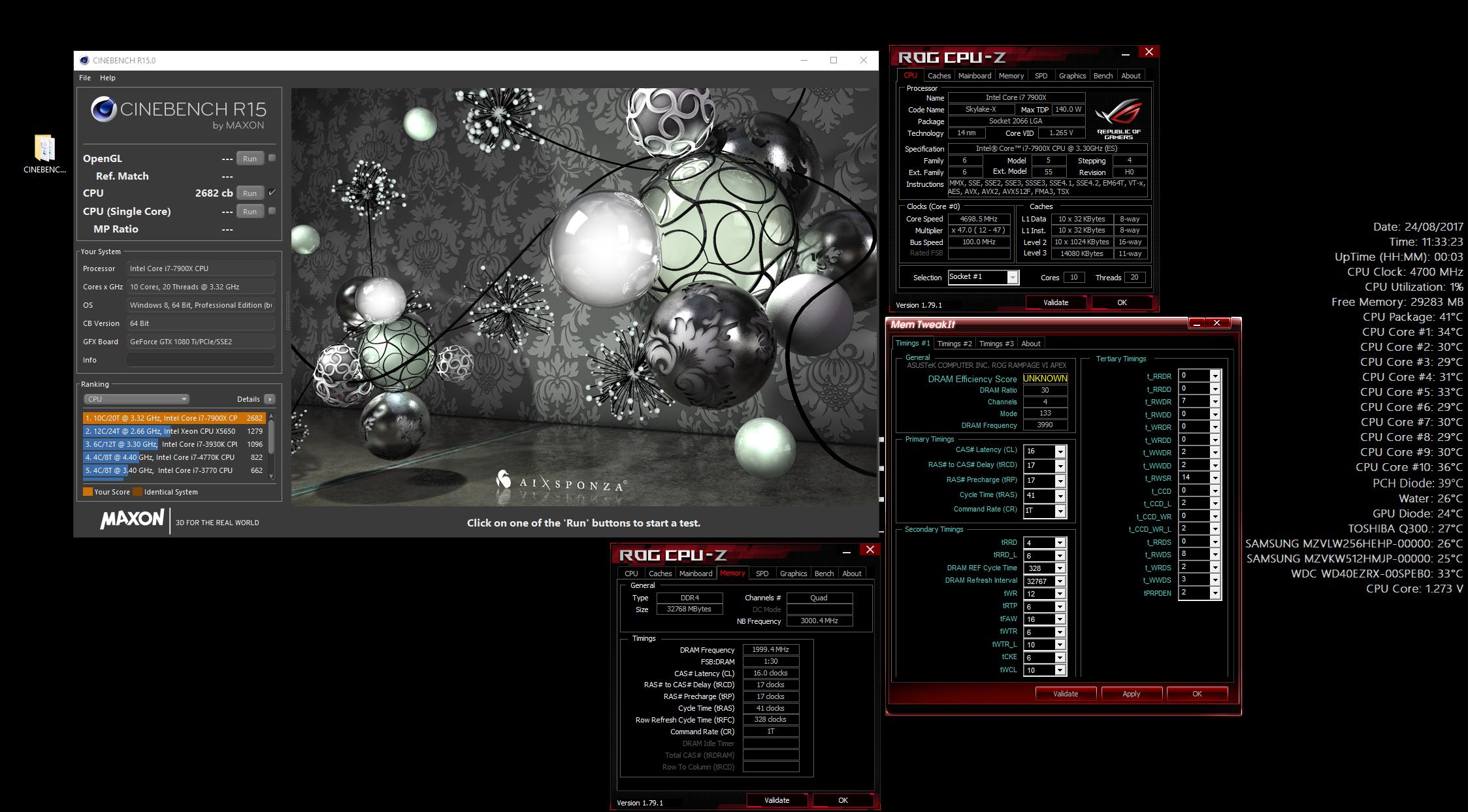The image size is (1468, 812).
Task: Click Apply in Mem TweakIt
Action: pos(1131,694)
